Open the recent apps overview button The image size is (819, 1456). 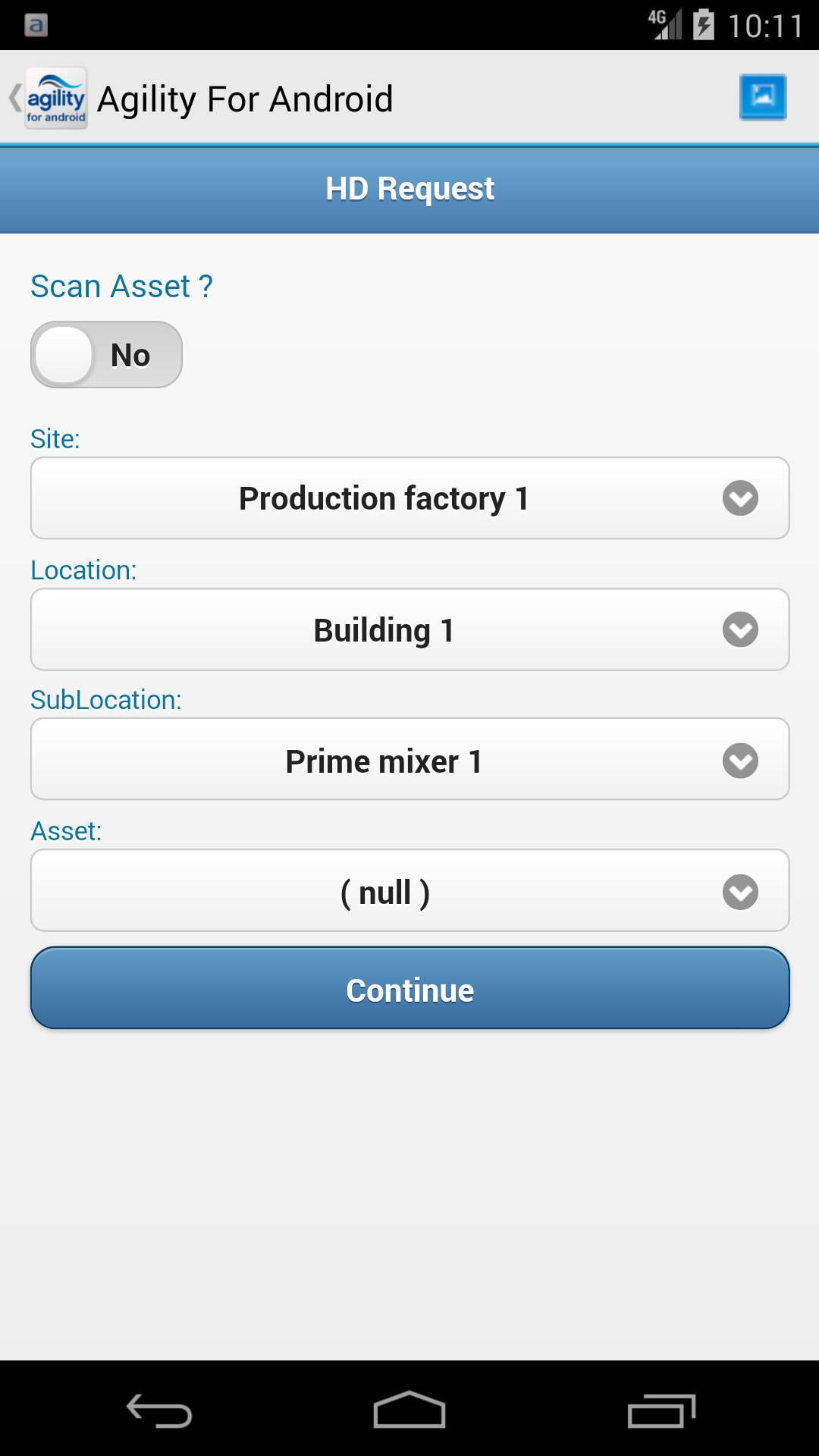tap(661, 1410)
